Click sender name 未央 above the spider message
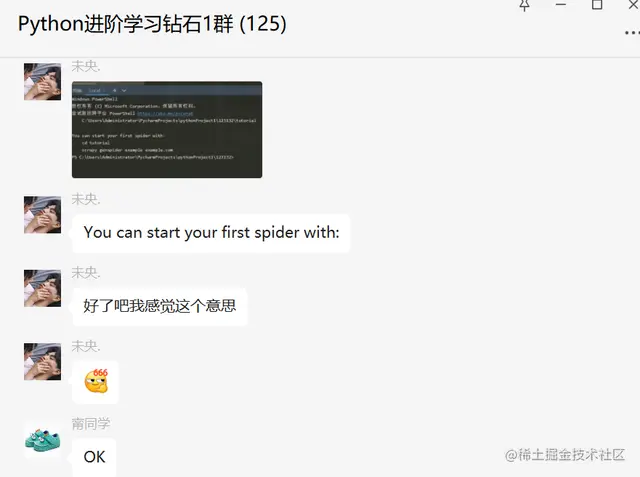The width and height of the screenshot is (640, 477). [x=86, y=199]
